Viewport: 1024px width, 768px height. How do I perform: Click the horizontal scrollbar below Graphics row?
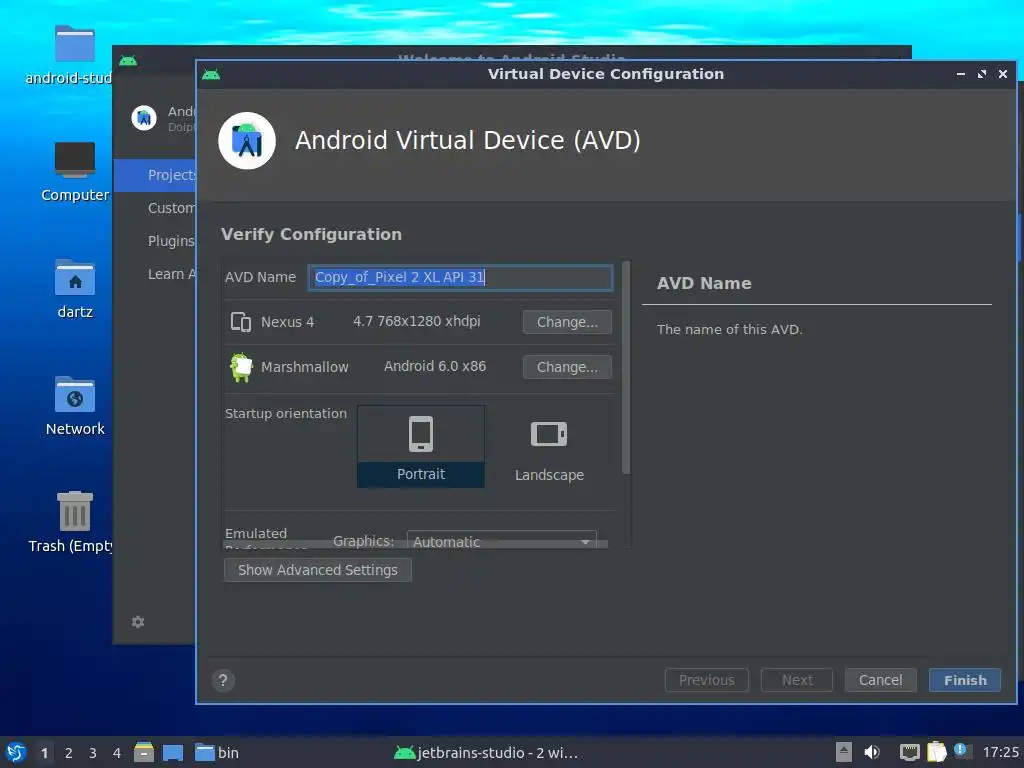pos(415,545)
